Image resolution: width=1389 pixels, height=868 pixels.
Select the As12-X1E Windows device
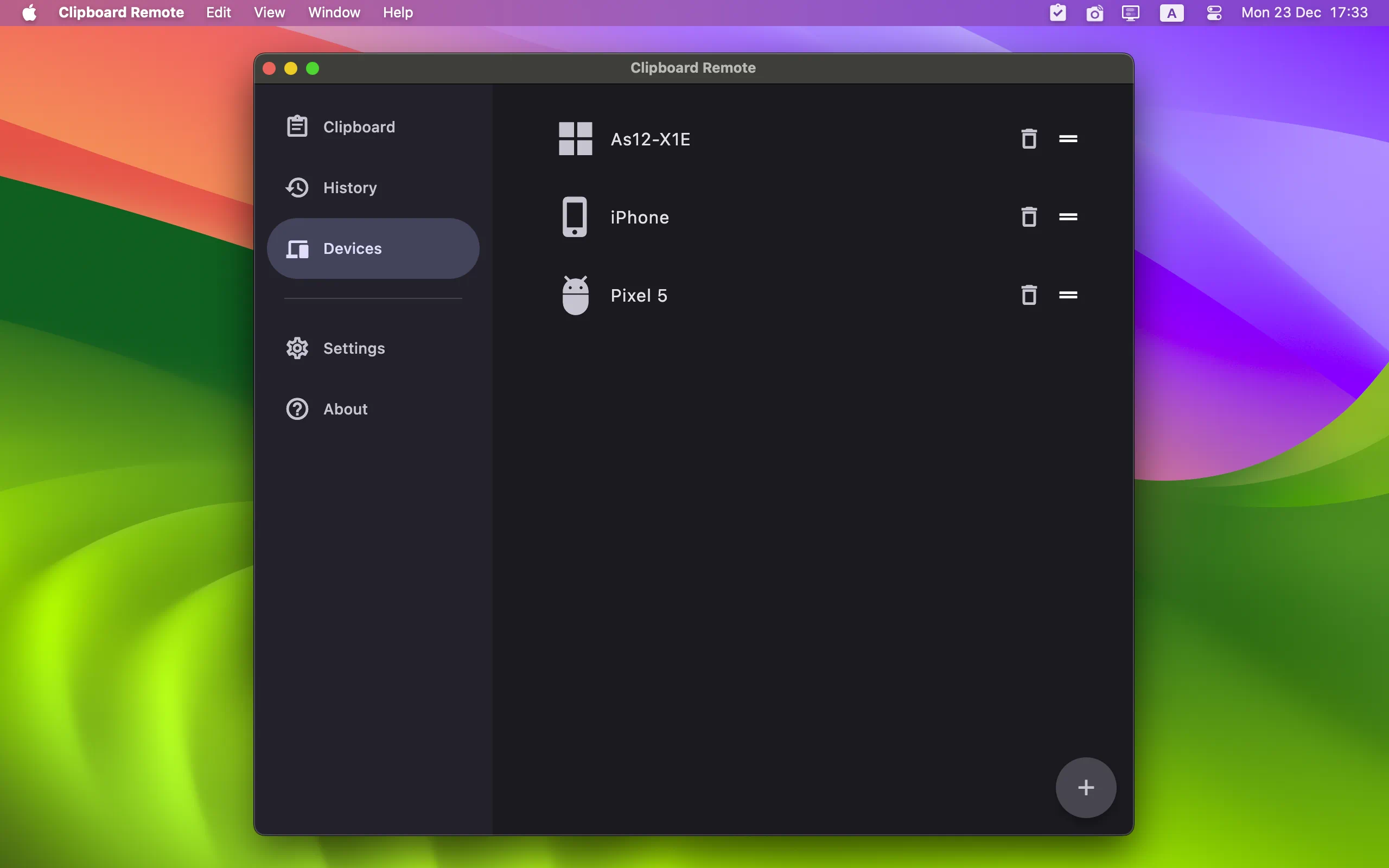point(652,138)
